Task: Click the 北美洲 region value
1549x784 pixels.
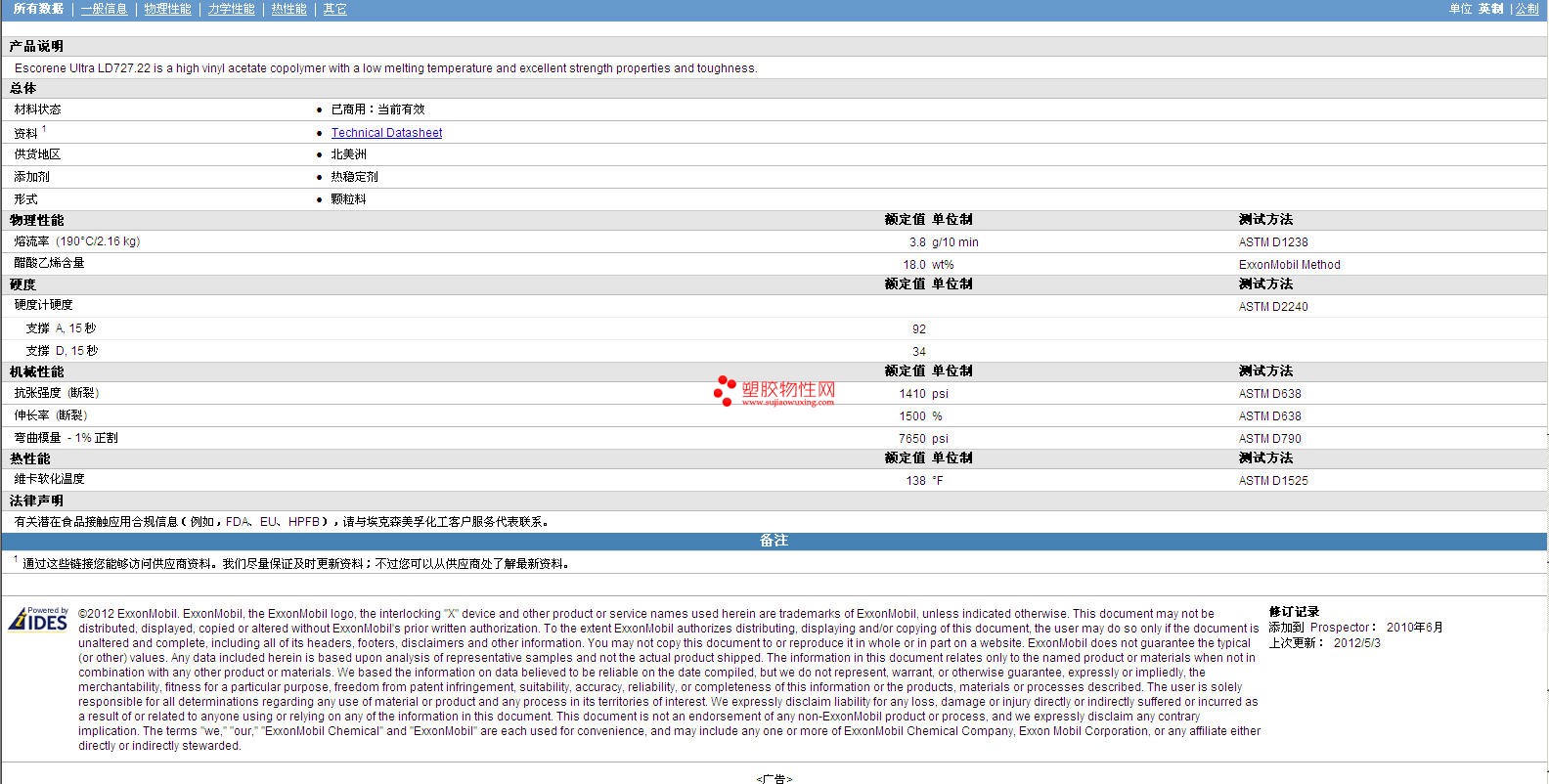Action: 348,154
